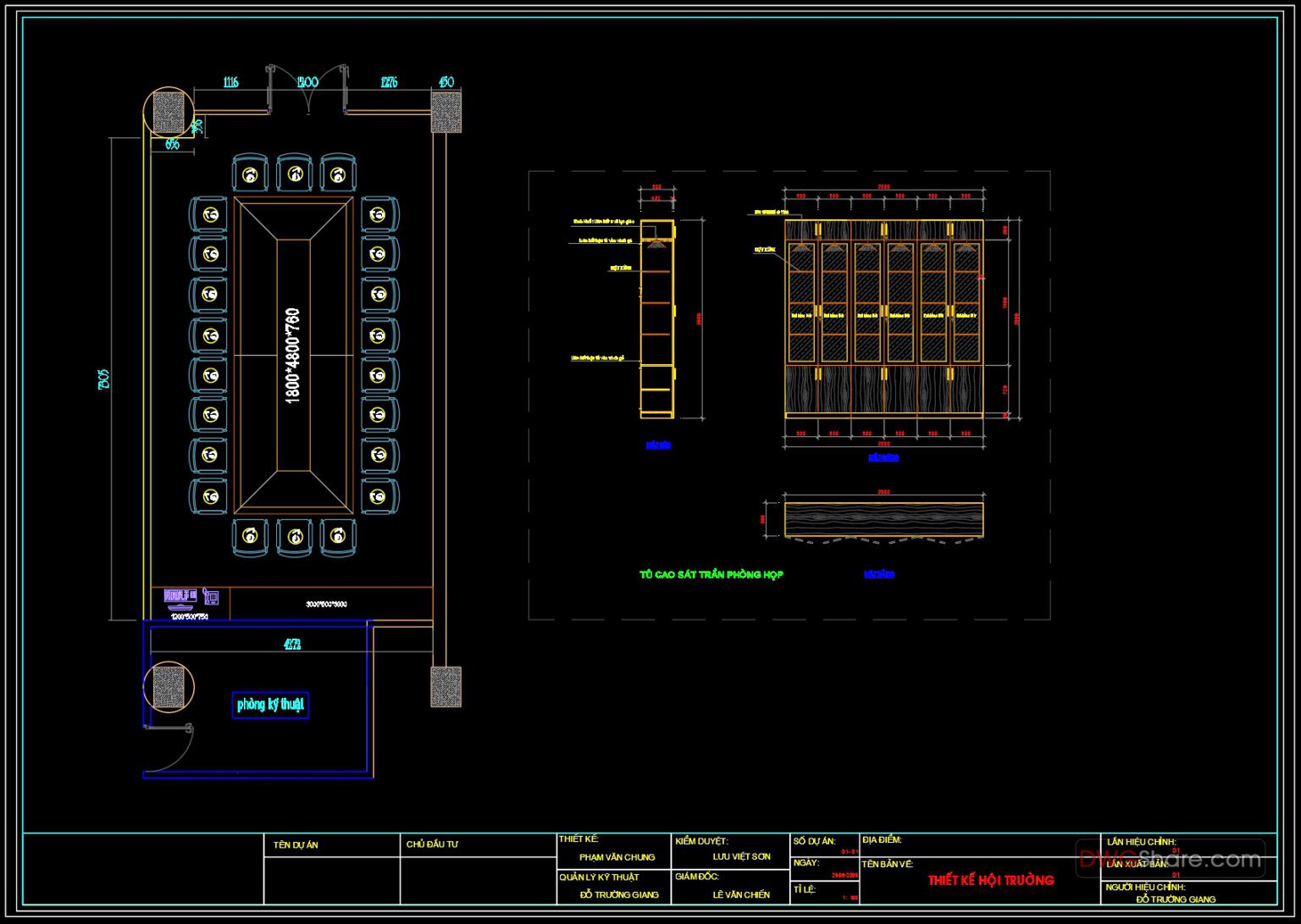The image size is (1301, 924).
Task: Select the top-left hatched column block
Action: (x=169, y=110)
